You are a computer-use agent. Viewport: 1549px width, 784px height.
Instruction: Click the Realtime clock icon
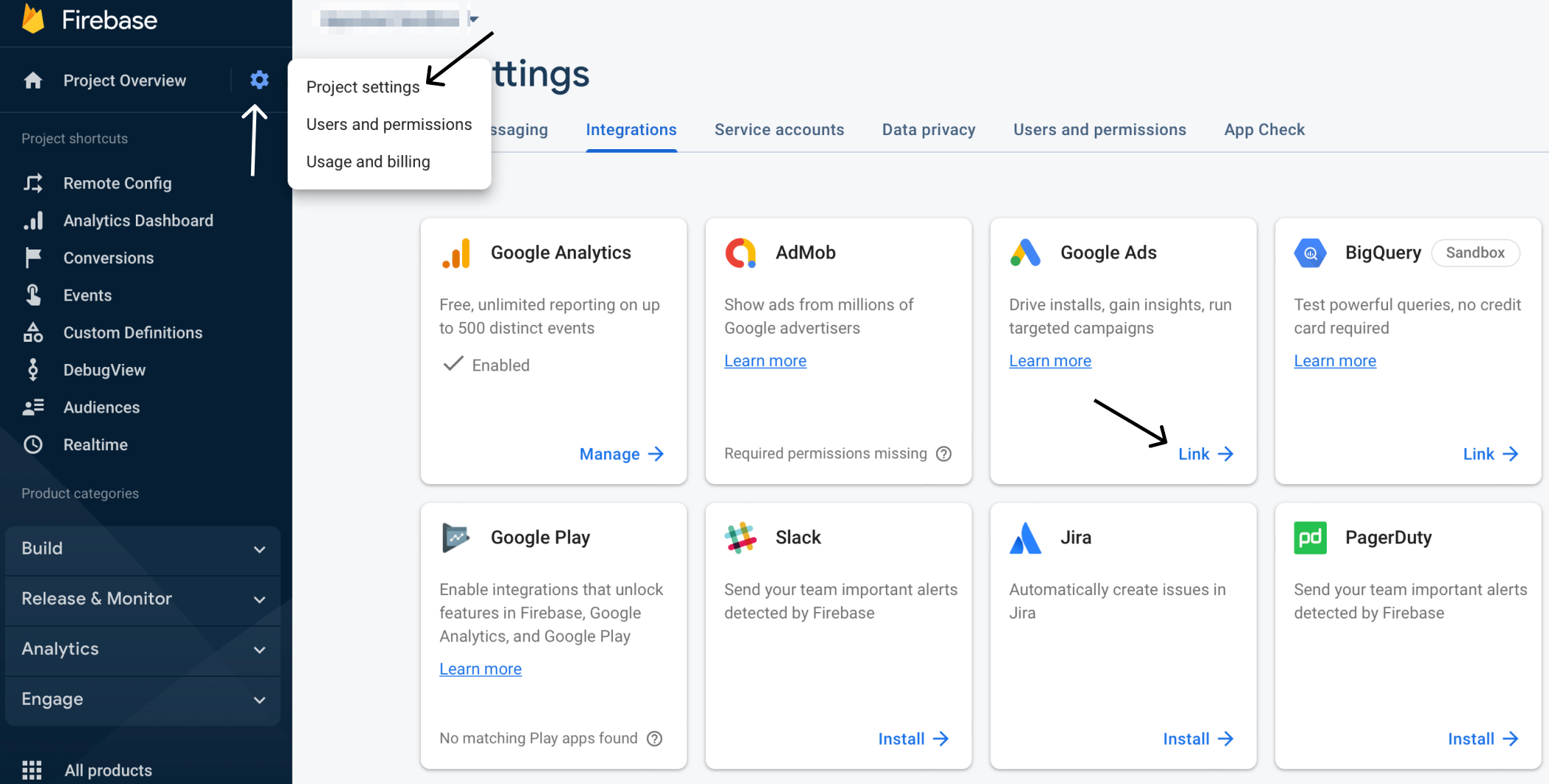point(33,444)
